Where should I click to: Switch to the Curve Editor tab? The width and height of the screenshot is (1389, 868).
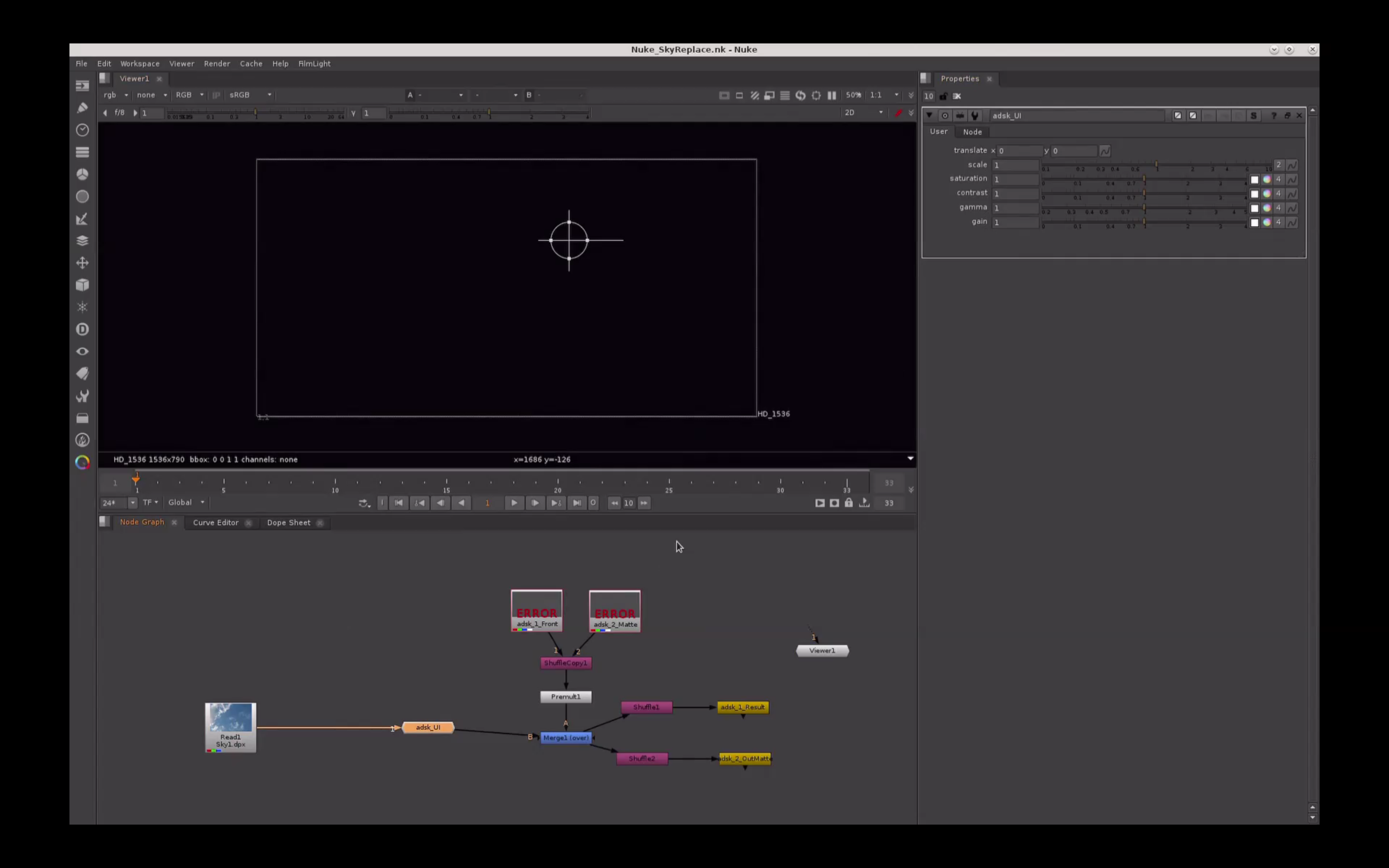(215, 522)
